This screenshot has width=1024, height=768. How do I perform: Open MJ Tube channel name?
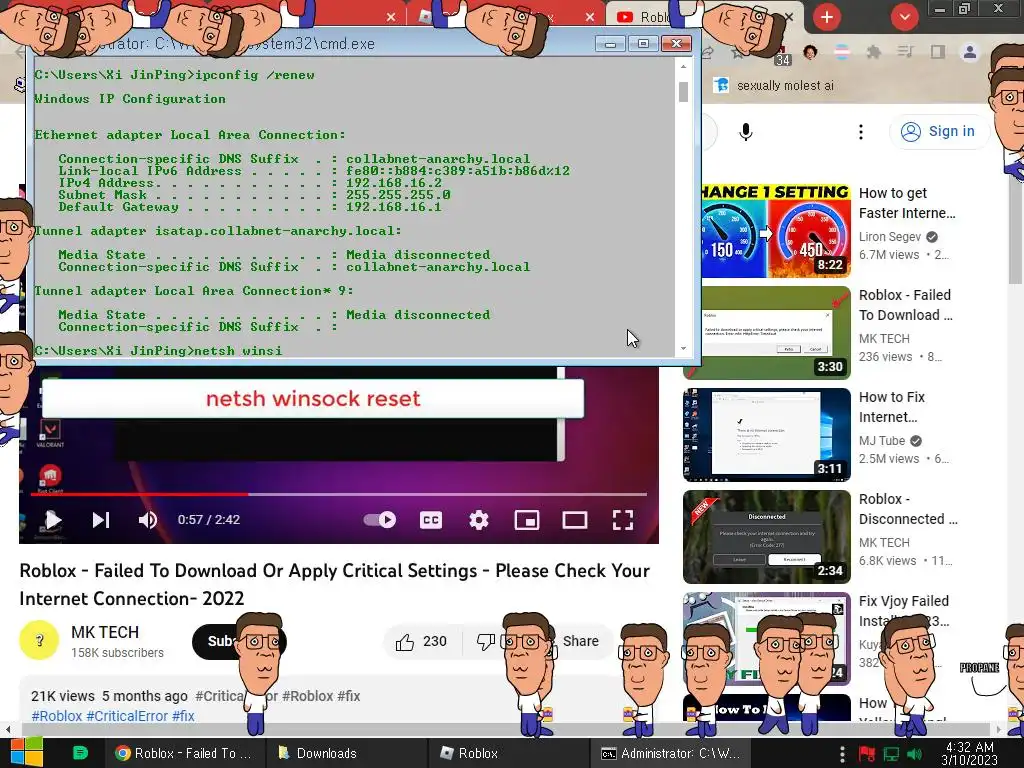click(x=882, y=440)
